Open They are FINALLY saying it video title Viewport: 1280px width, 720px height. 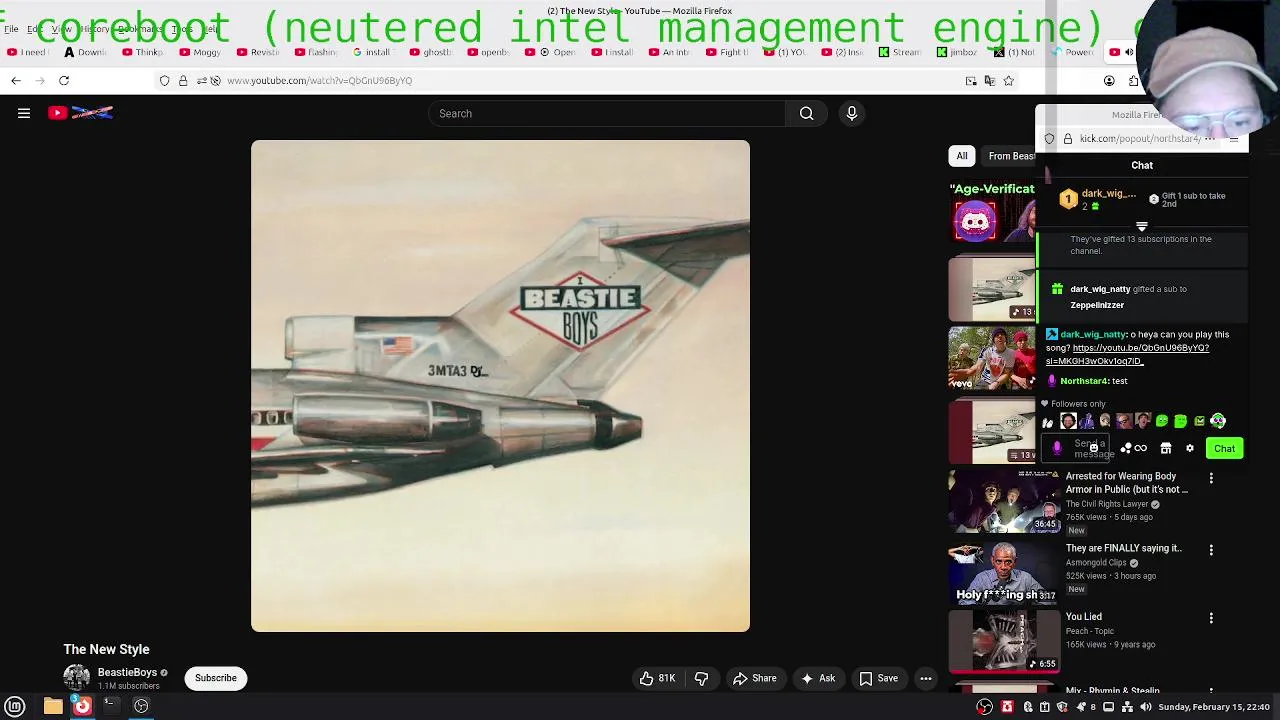tap(1124, 548)
